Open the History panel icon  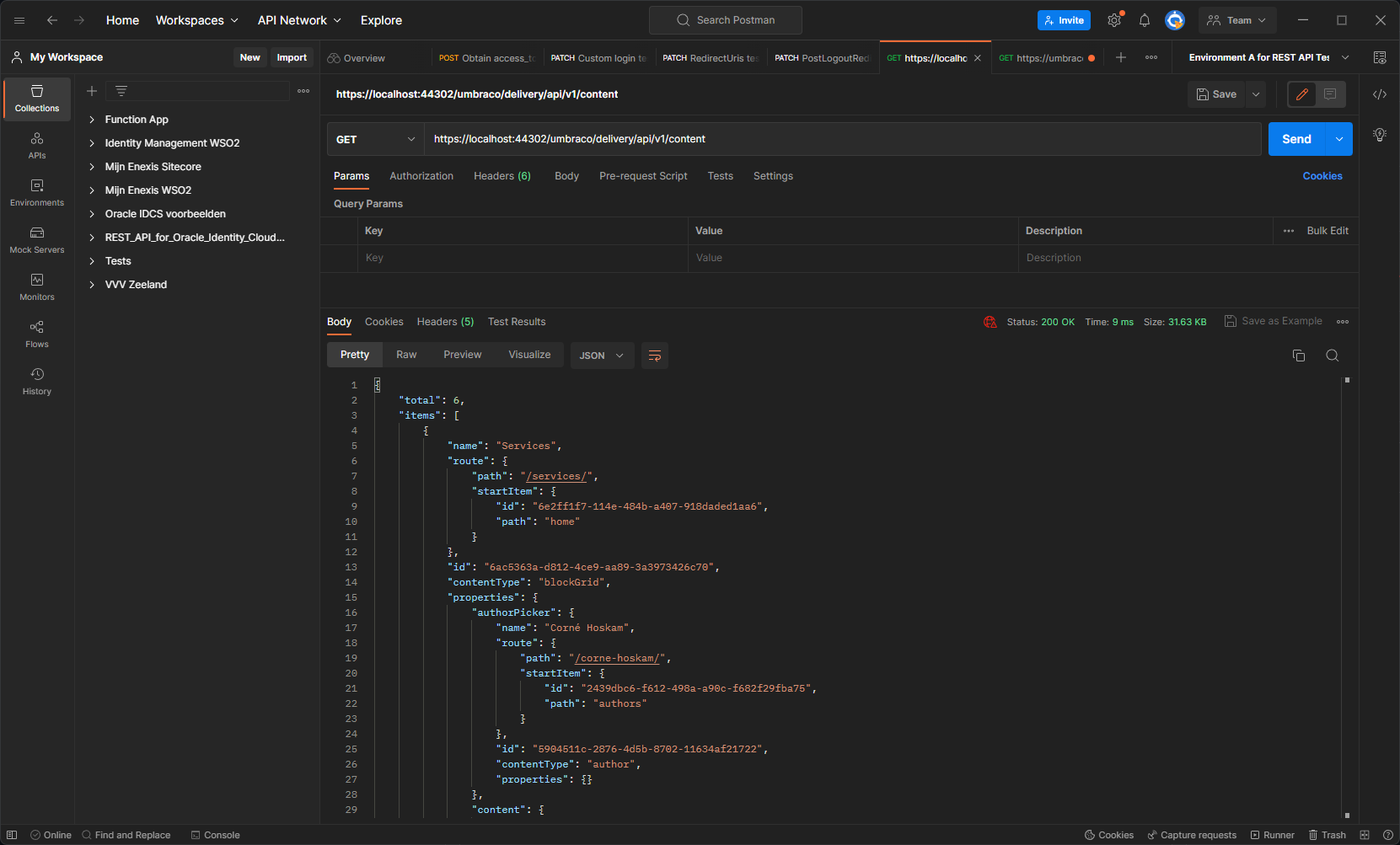[x=36, y=381]
